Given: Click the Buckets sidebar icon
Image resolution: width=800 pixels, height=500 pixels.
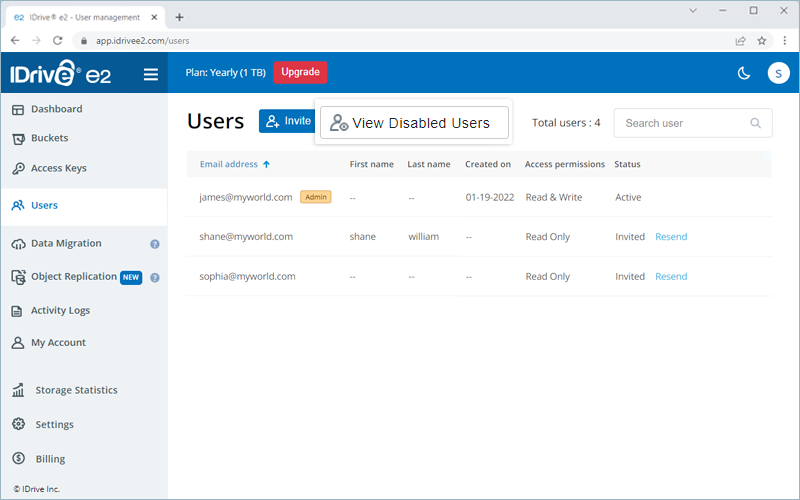Looking at the screenshot, I should click(x=18, y=139).
